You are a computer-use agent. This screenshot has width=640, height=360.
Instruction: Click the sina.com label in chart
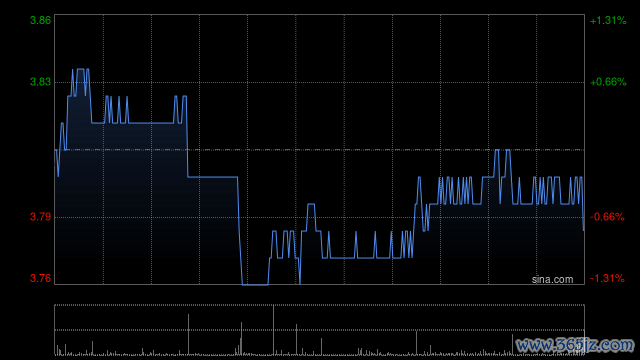click(x=553, y=279)
